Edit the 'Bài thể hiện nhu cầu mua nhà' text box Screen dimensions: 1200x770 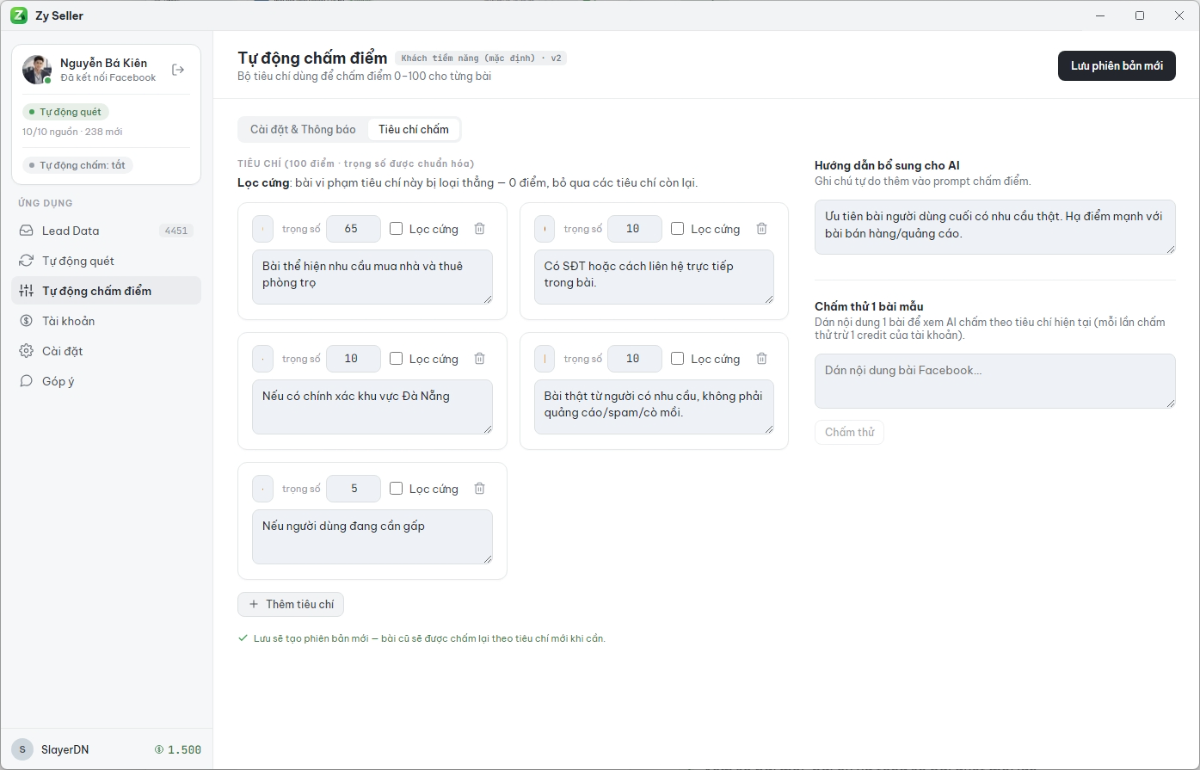[x=372, y=277]
